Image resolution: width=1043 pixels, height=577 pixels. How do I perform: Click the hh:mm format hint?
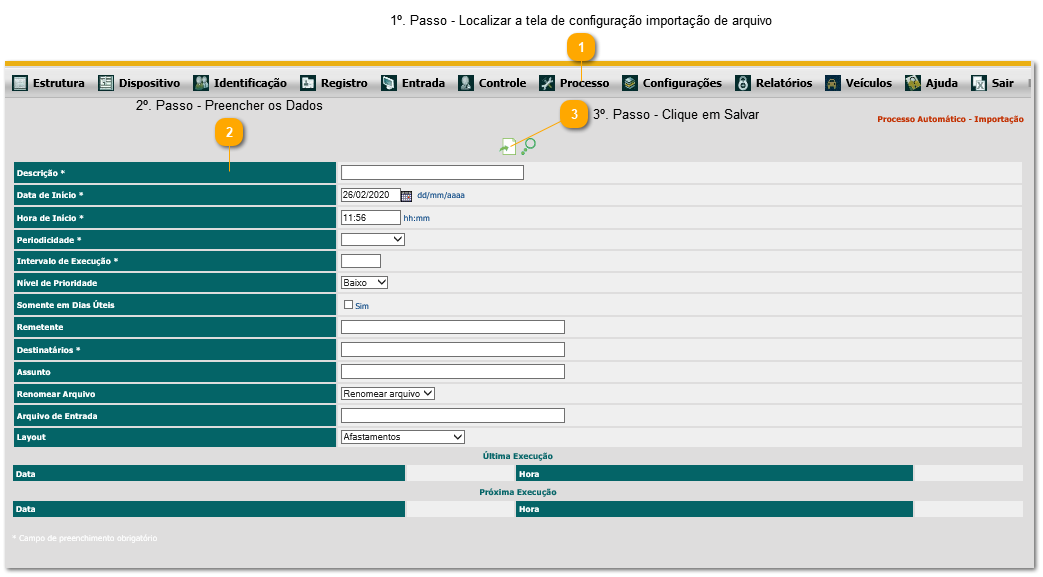point(416,218)
